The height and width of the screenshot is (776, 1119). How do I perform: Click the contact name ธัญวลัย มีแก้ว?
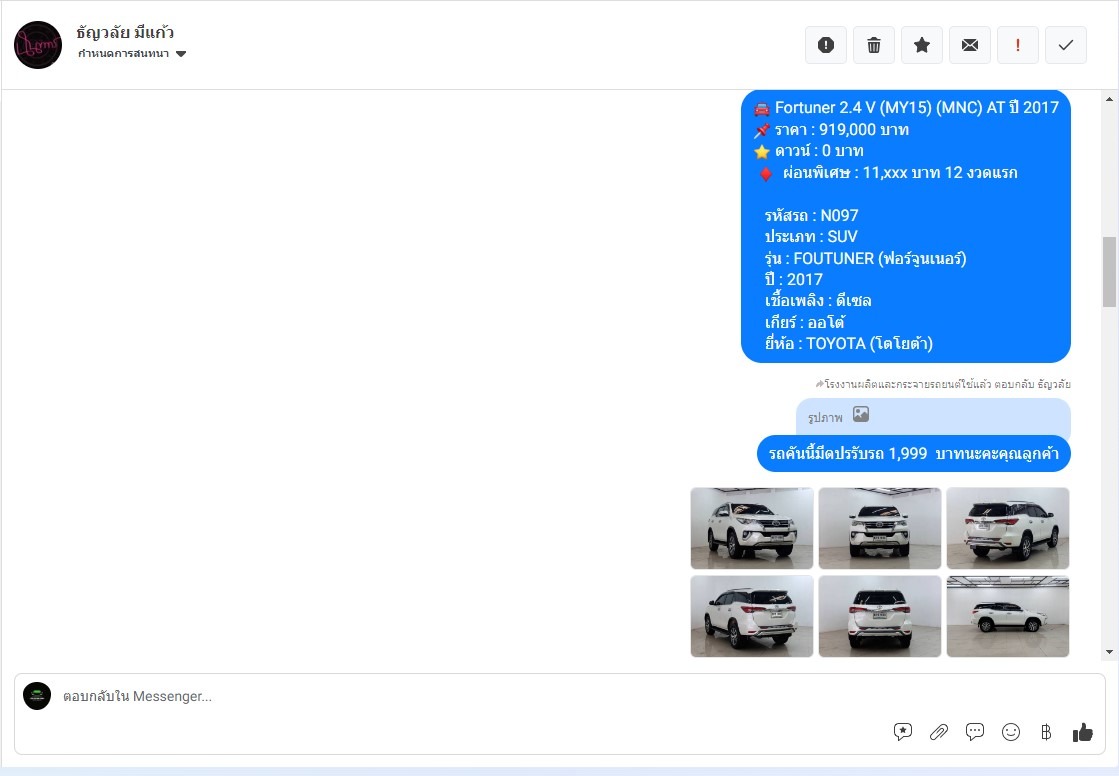pyautogui.click(x=125, y=32)
